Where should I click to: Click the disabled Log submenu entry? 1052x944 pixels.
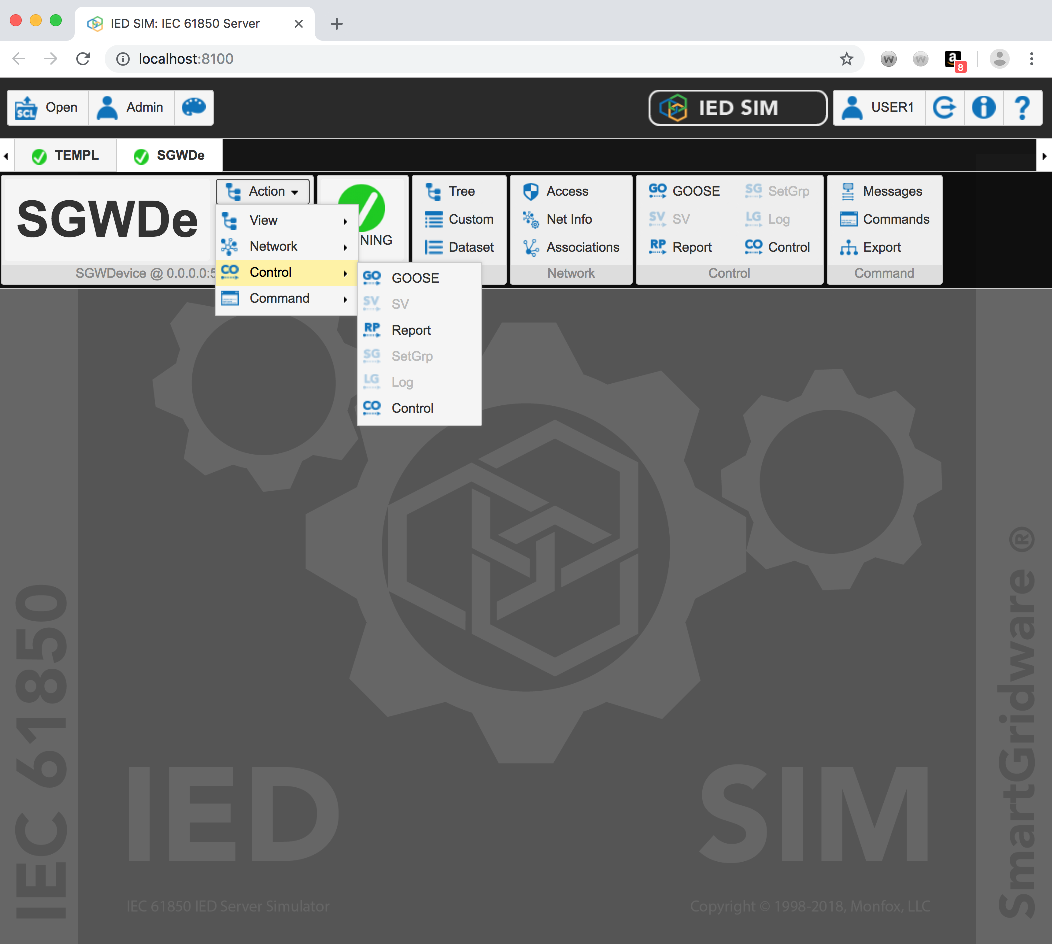pos(419,382)
